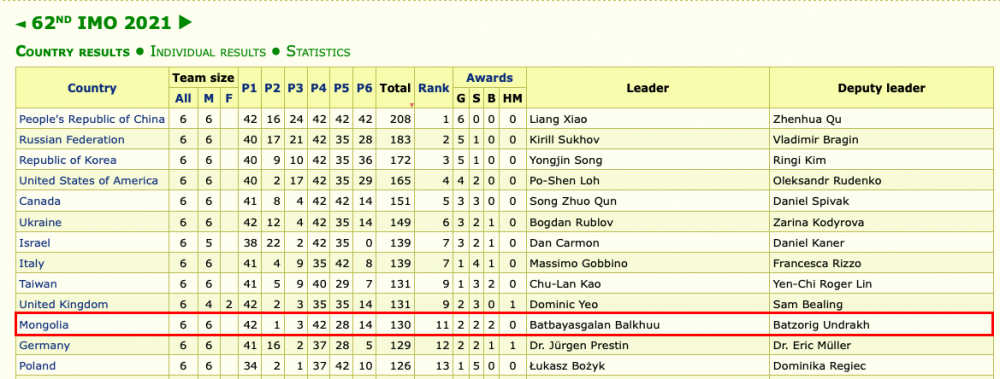1000x379 pixels.
Task: Open People's Republic of China country page
Action: [92, 119]
